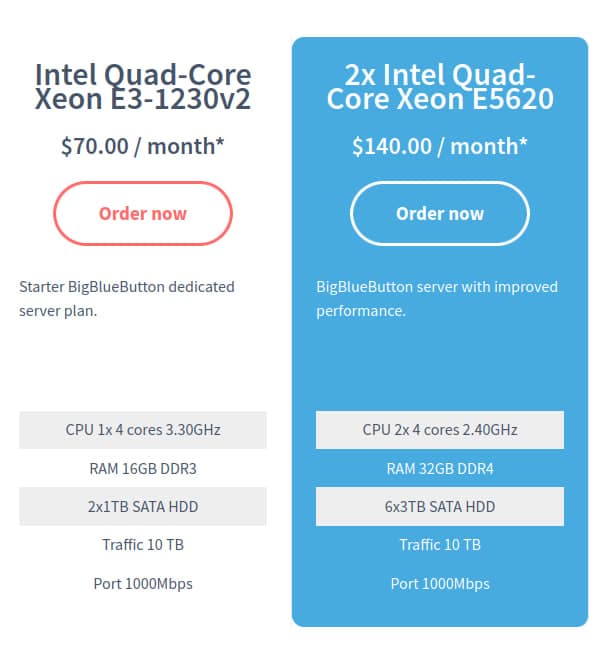Click the Starter BigBlueButton dedicated server description
This screenshot has height=648, width=611.
(127, 298)
